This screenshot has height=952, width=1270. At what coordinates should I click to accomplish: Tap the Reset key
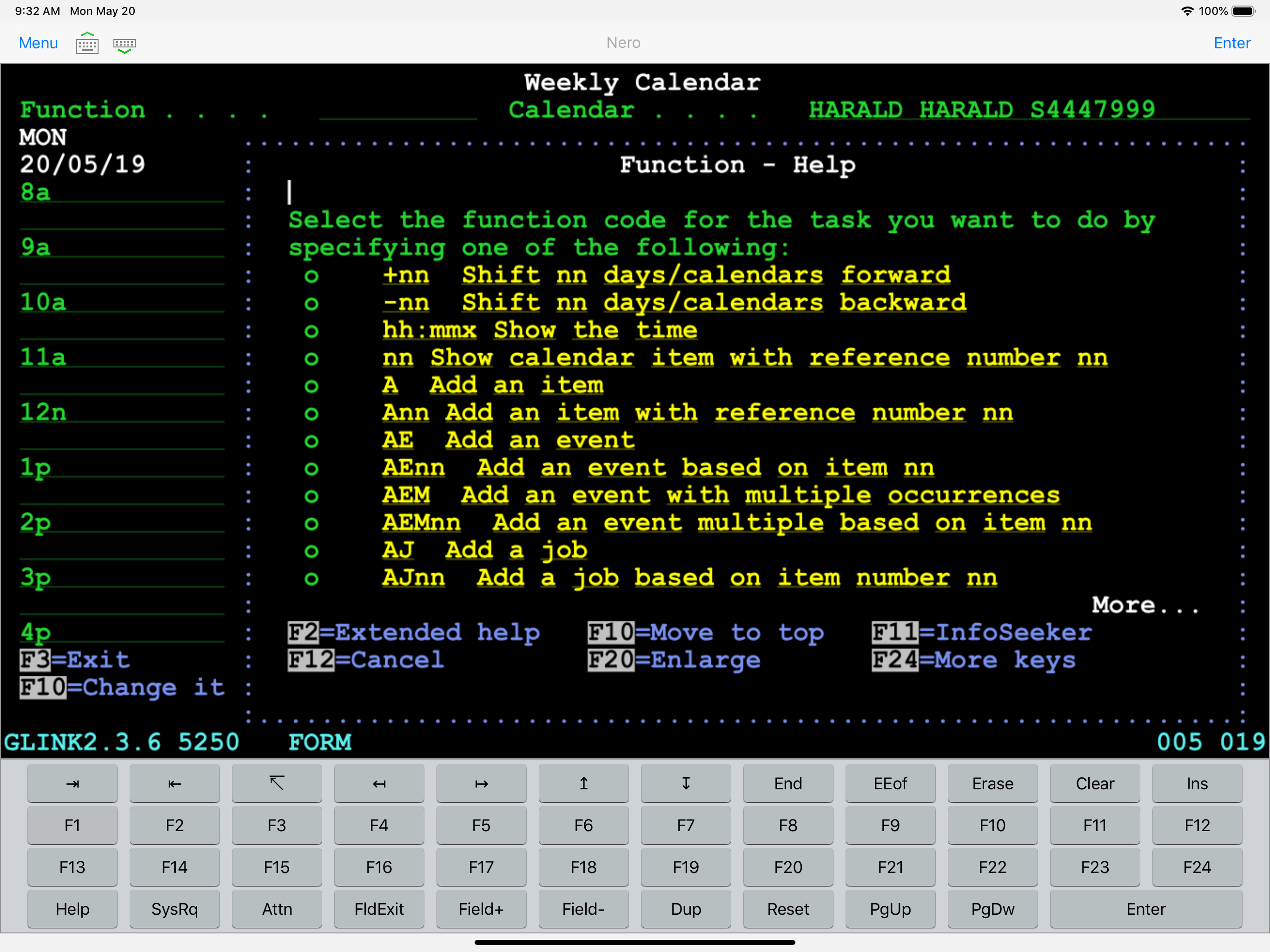click(788, 909)
